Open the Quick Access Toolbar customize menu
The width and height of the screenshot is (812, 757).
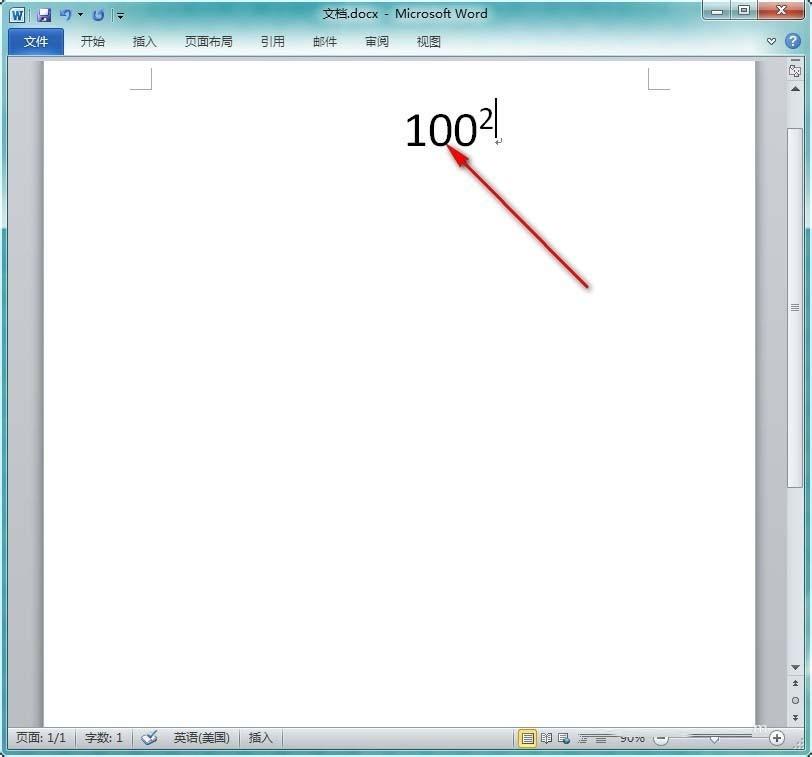pyautogui.click(x=119, y=15)
